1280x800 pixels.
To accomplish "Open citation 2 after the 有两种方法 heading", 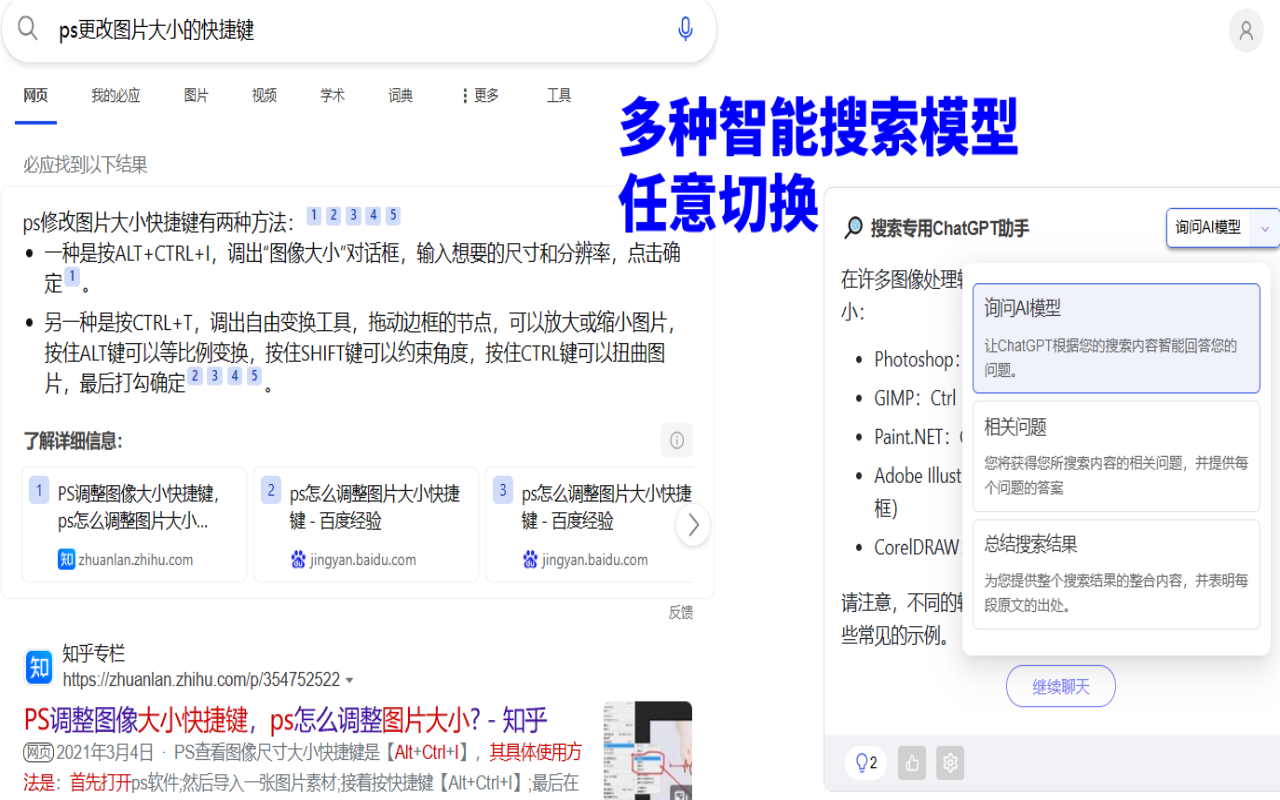I will [x=334, y=215].
